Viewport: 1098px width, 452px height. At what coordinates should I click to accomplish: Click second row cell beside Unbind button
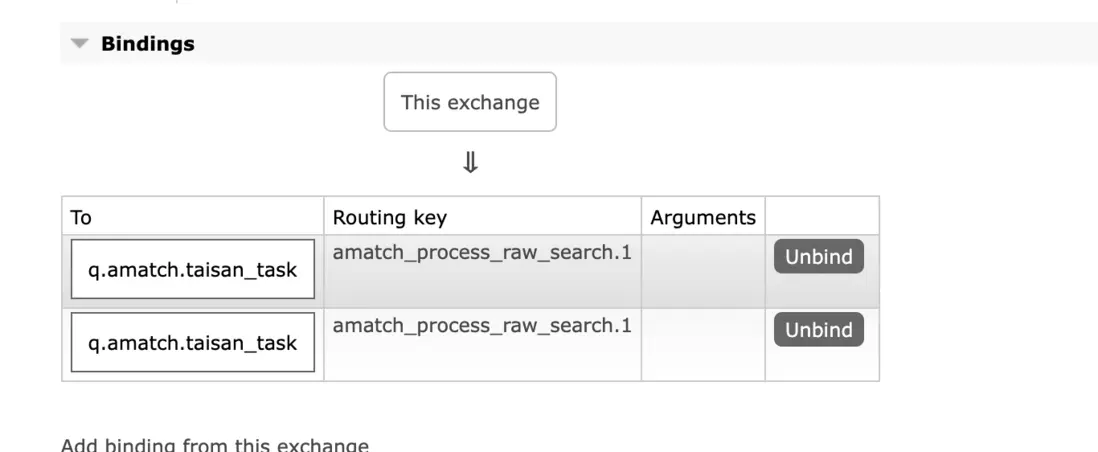[x=822, y=363]
